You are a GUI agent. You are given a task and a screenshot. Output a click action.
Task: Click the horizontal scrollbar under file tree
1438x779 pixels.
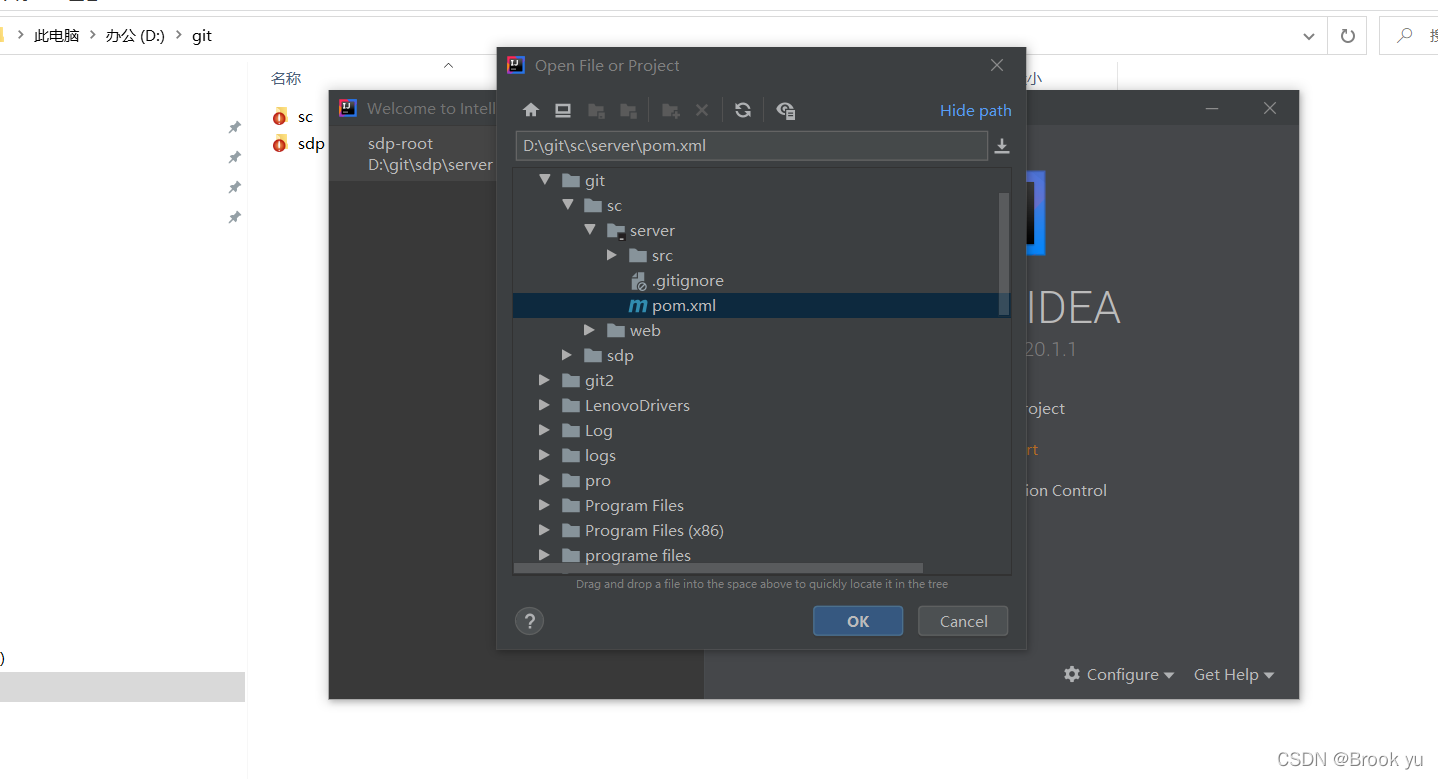tap(718, 568)
